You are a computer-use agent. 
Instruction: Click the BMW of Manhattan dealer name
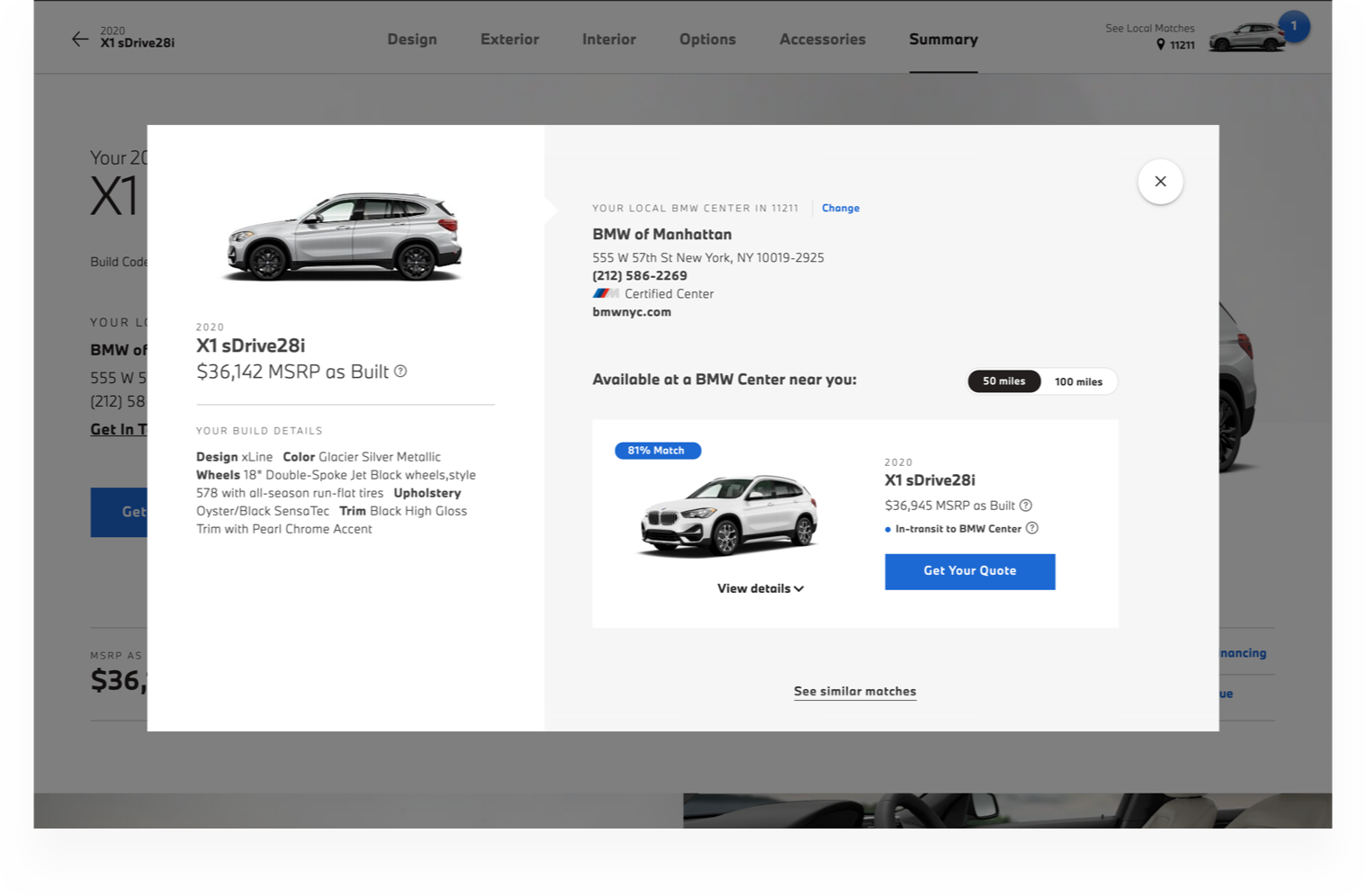point(662,234)
